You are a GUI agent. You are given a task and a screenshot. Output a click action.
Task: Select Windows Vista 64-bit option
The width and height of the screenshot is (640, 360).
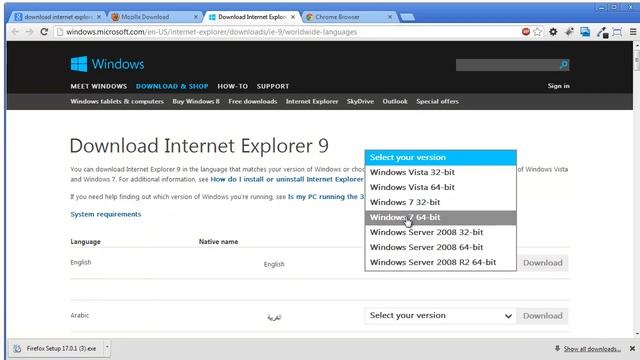[440, 187]
